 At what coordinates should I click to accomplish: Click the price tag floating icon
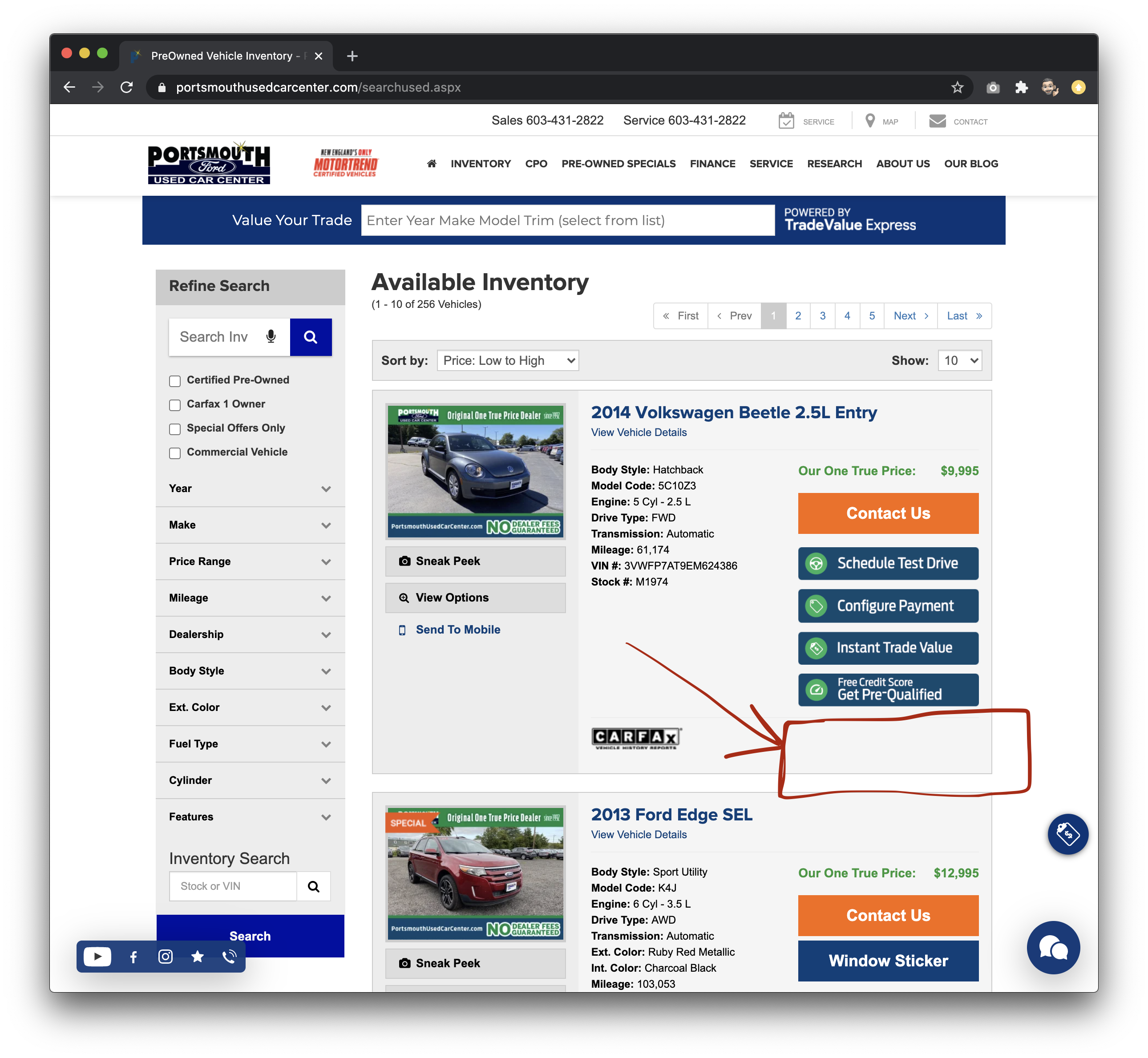pyautogui.click(x=1067, y=834)
